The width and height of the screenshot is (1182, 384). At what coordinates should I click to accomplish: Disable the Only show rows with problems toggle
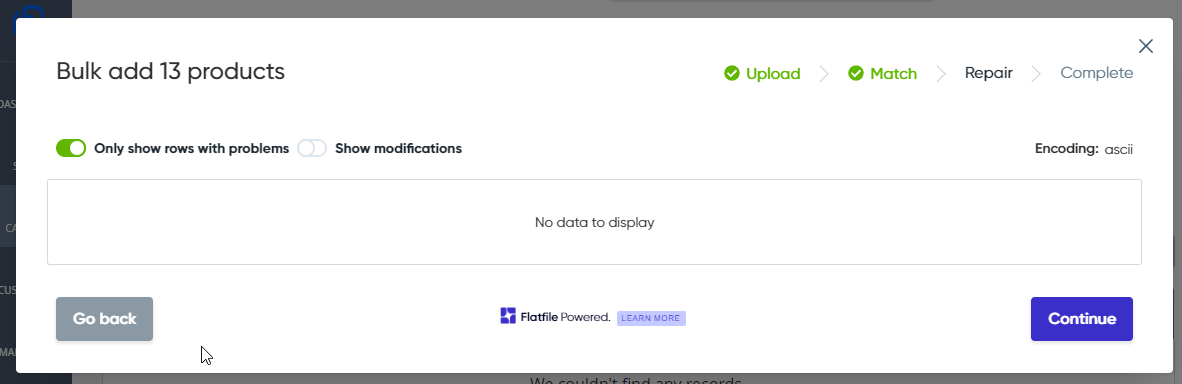71,148
